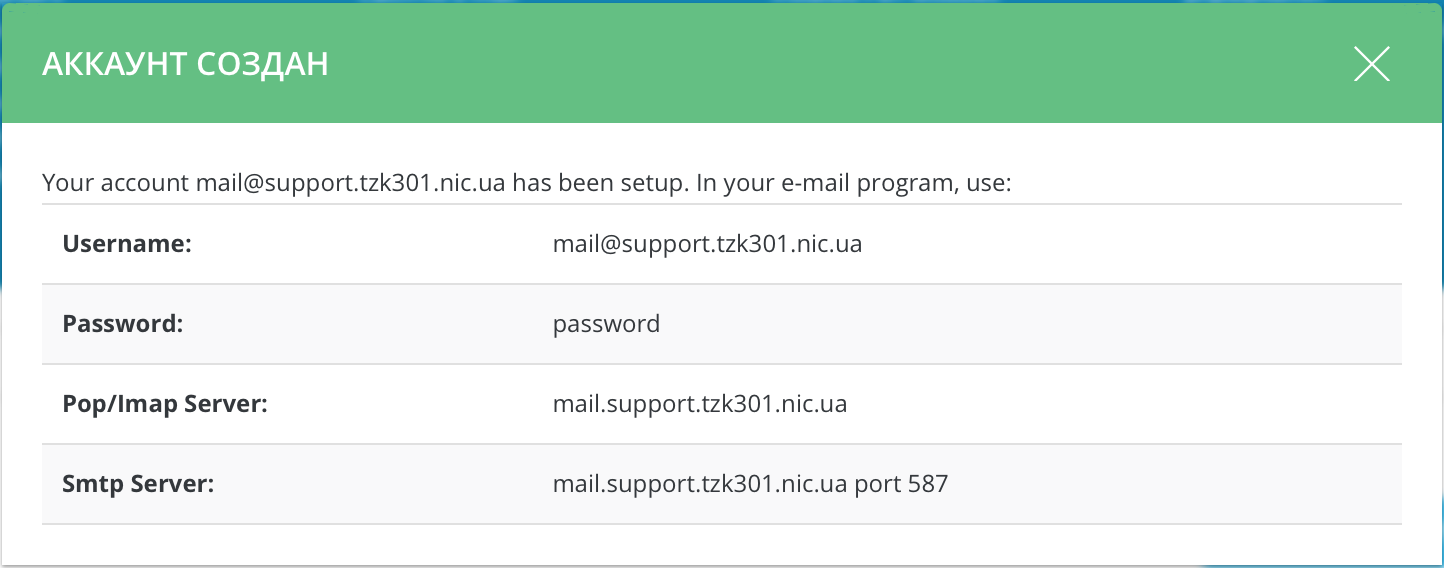
Task: Select the Password value "password"
Action: click(606, 324)
